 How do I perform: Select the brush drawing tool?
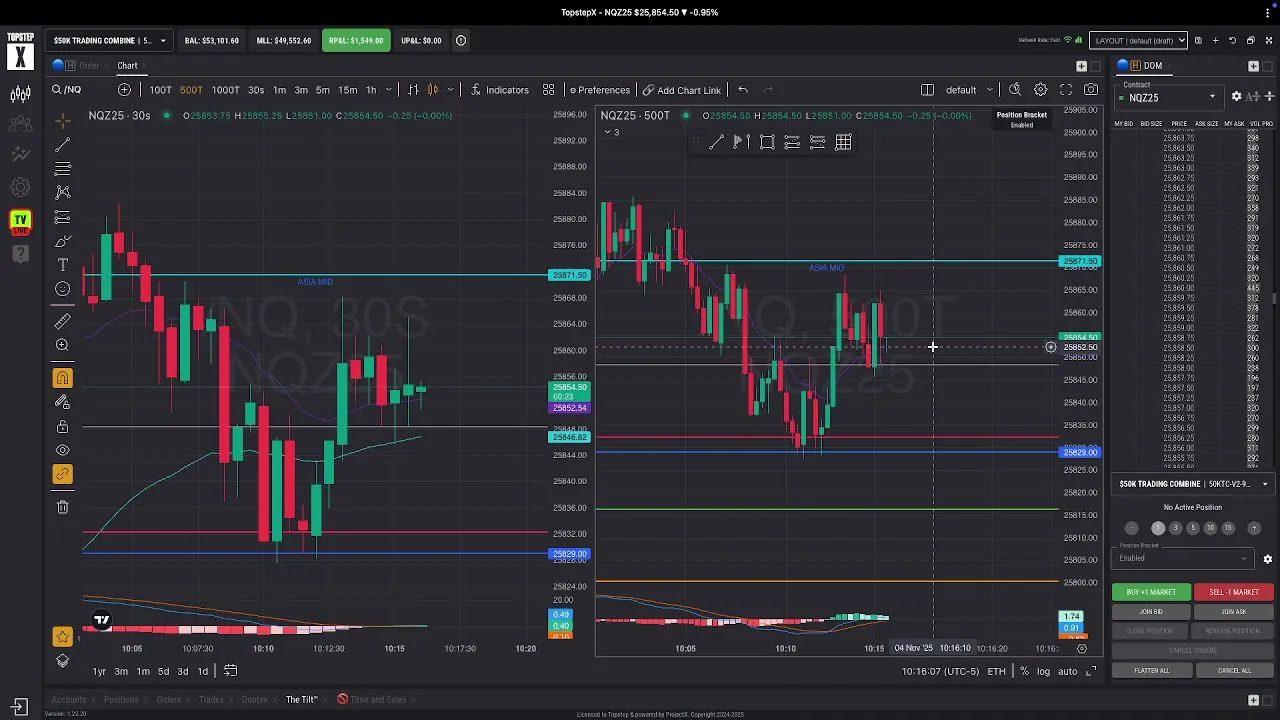point(62,241)
